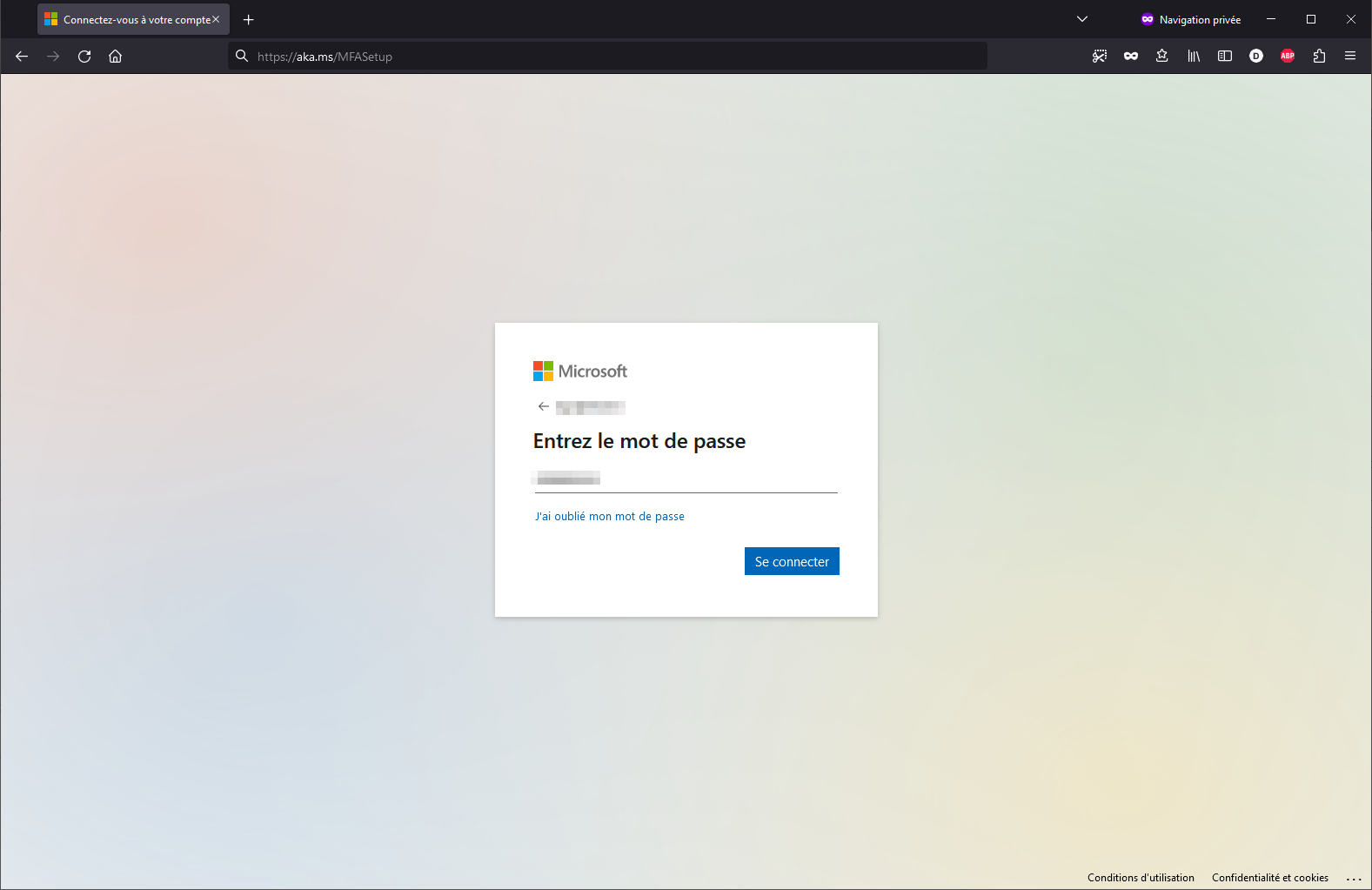Open the list all tabs chevron
This screenshot has width=1372, height=890.
[x=1082, y=19]
